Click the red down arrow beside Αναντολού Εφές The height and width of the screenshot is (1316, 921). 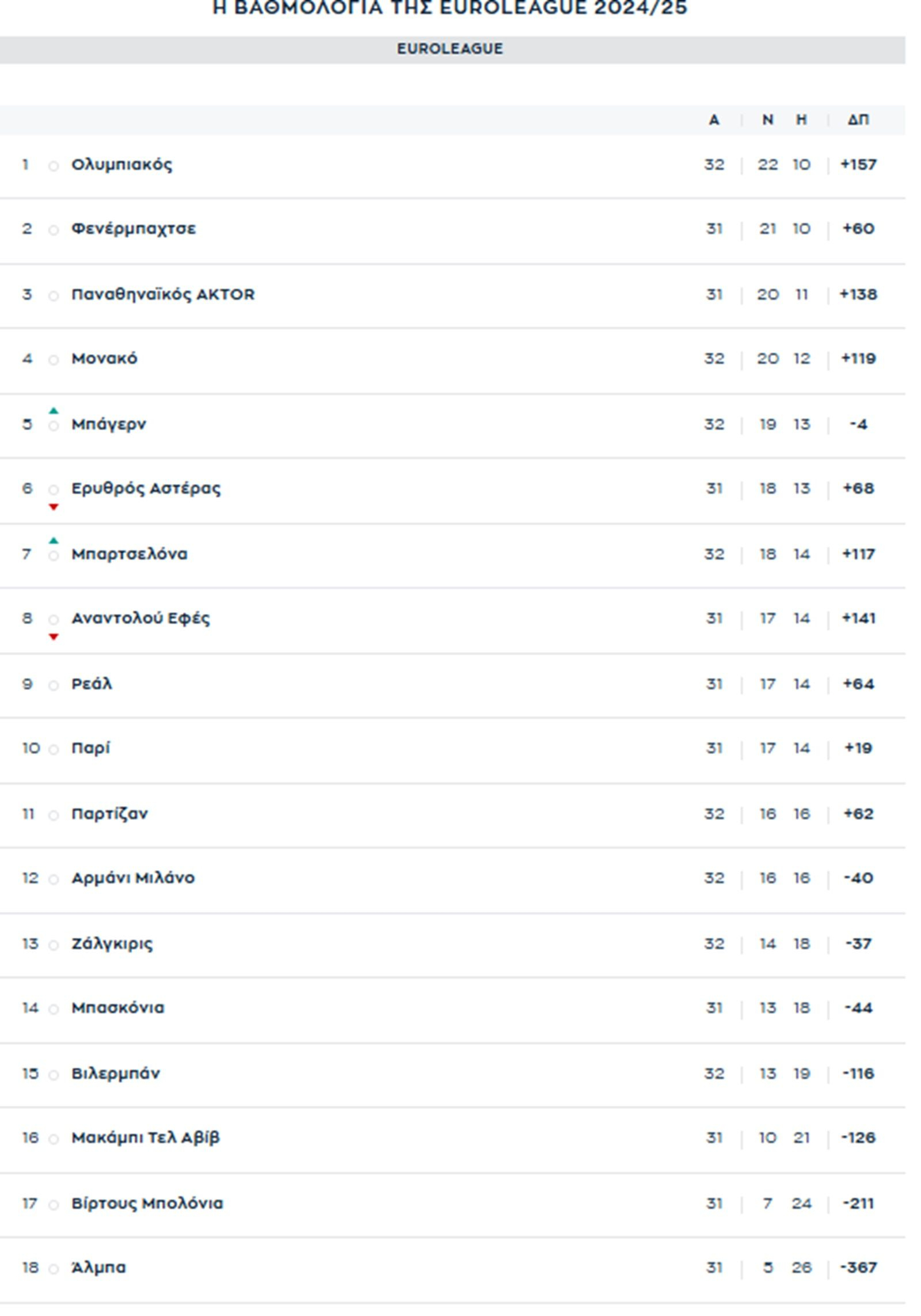coord(54,636)
